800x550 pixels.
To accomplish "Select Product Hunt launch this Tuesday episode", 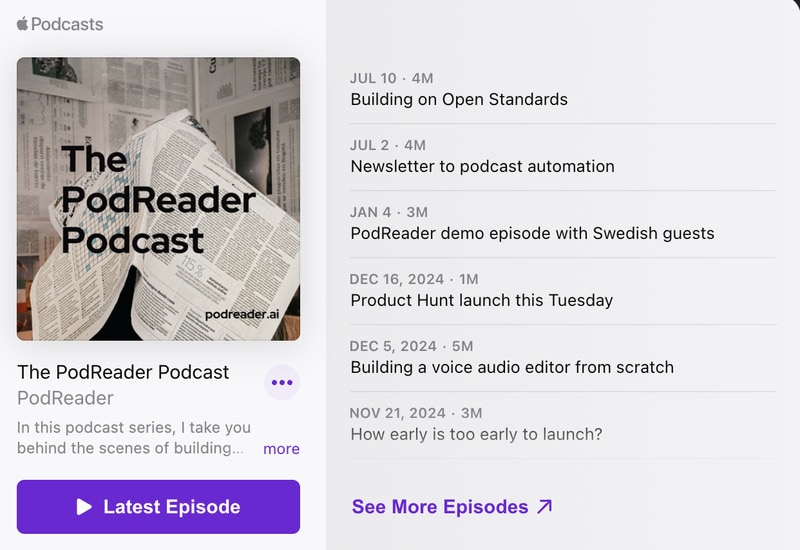I will coord(481,300).
